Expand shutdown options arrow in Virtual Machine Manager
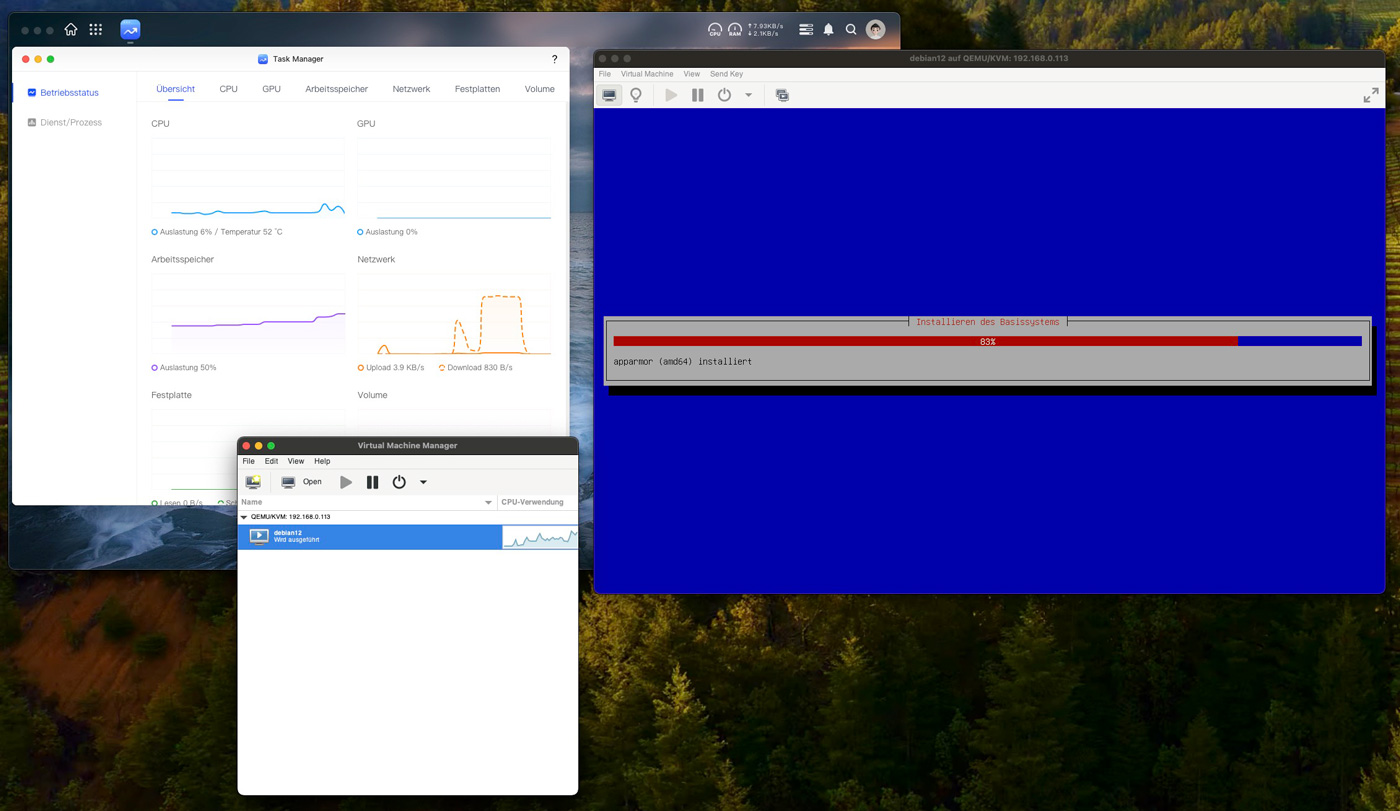Viewport: 1400px width, 811px height. pos(423,482)
